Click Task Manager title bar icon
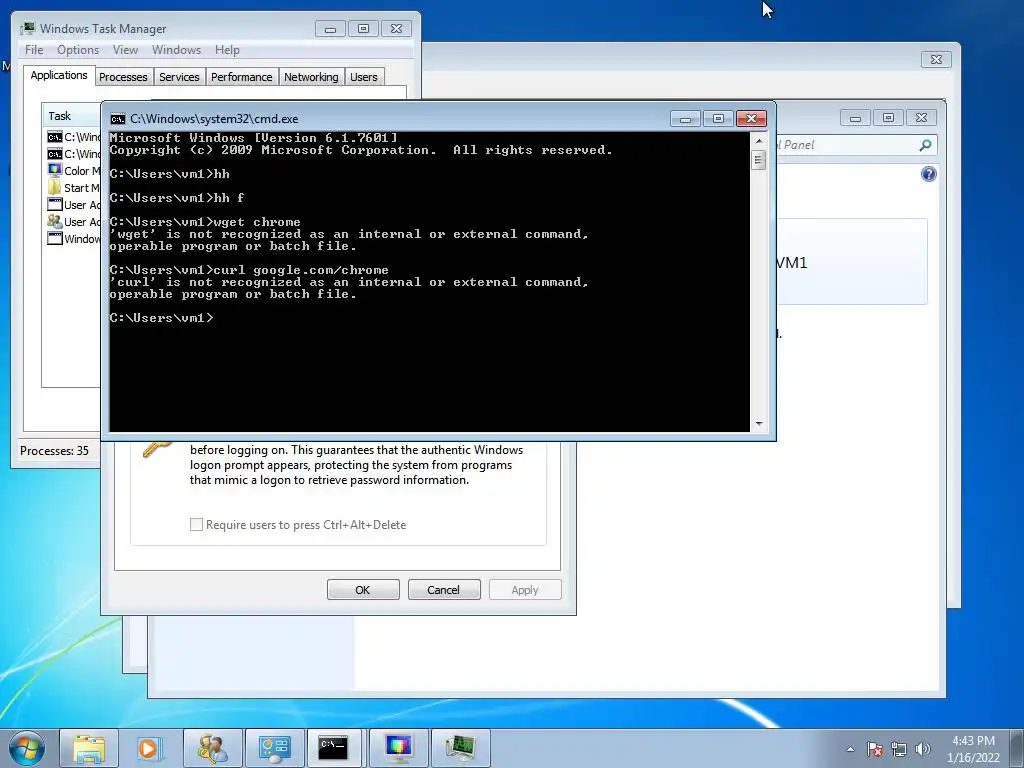 click(27, 29)
